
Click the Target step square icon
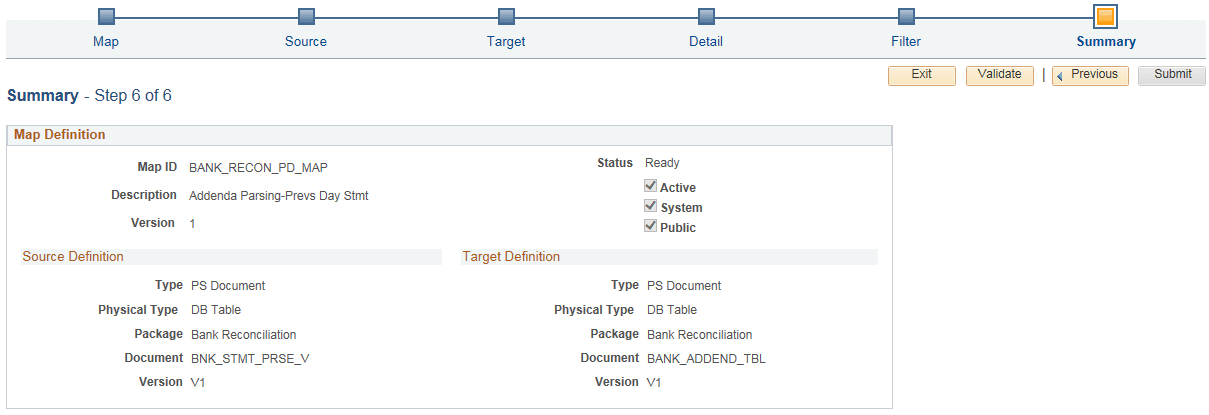click(506, 17)
